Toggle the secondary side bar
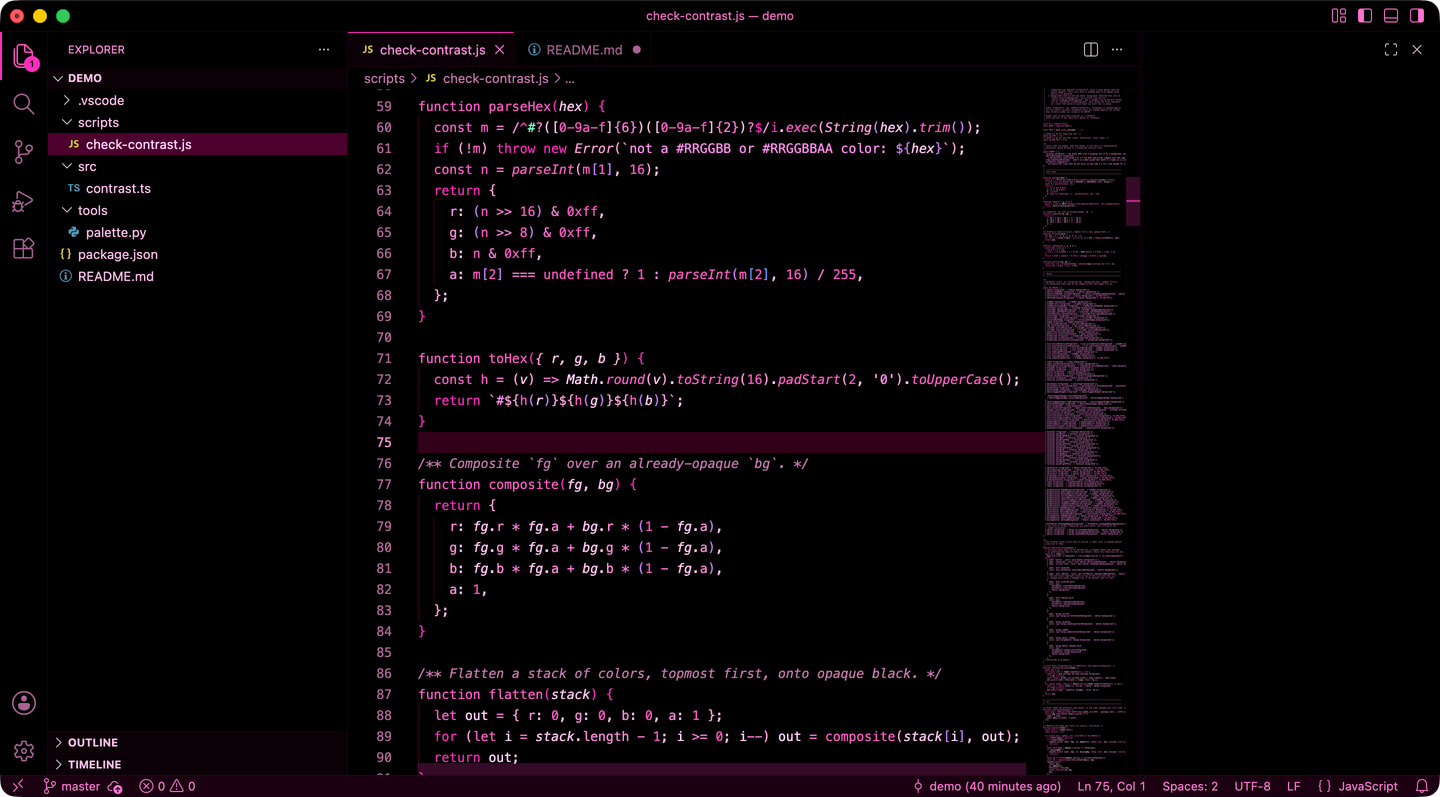The height and width of the screenshot is (797, 1440). coord(1417,16)
